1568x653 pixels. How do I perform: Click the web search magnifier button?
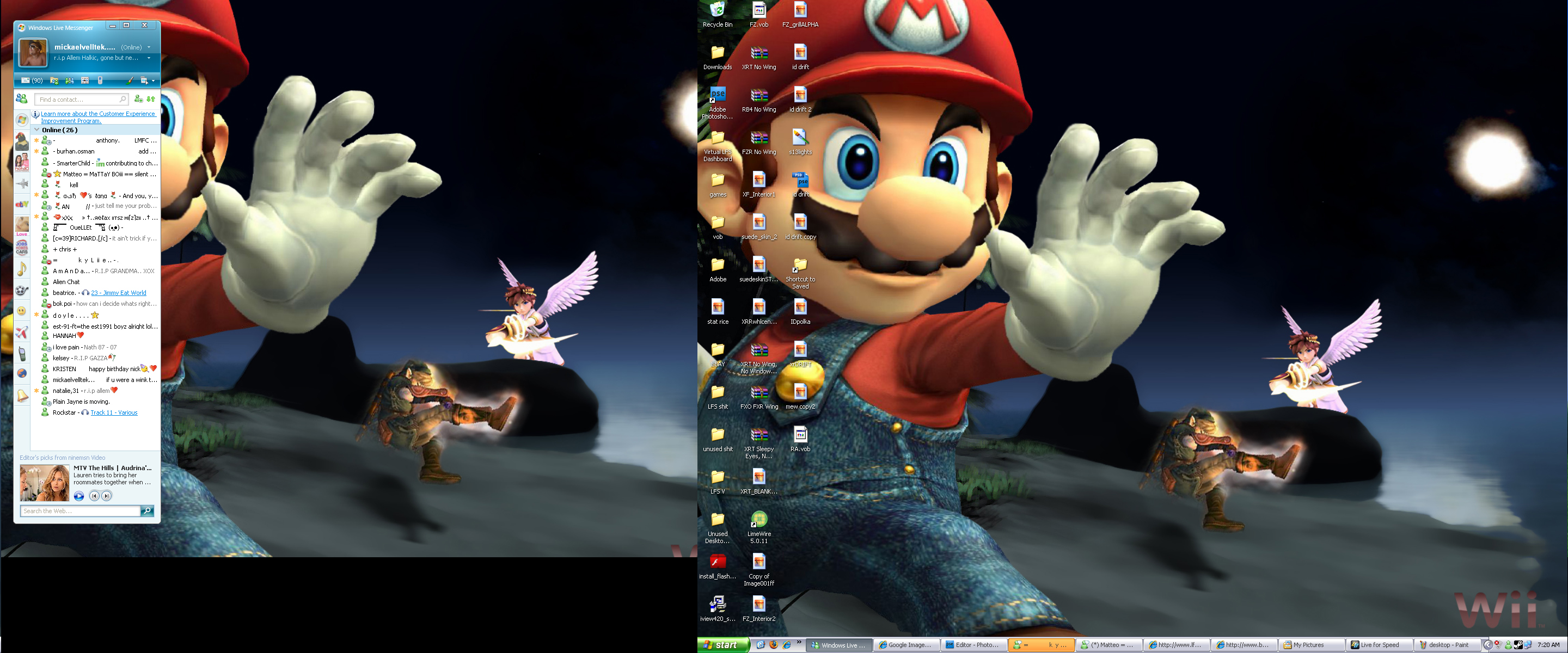click(148, 510)
